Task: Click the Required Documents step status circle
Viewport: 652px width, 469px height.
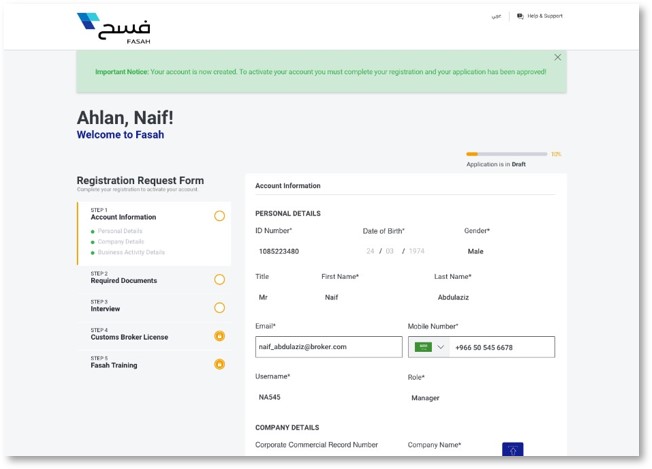Action: click(219, 279)
